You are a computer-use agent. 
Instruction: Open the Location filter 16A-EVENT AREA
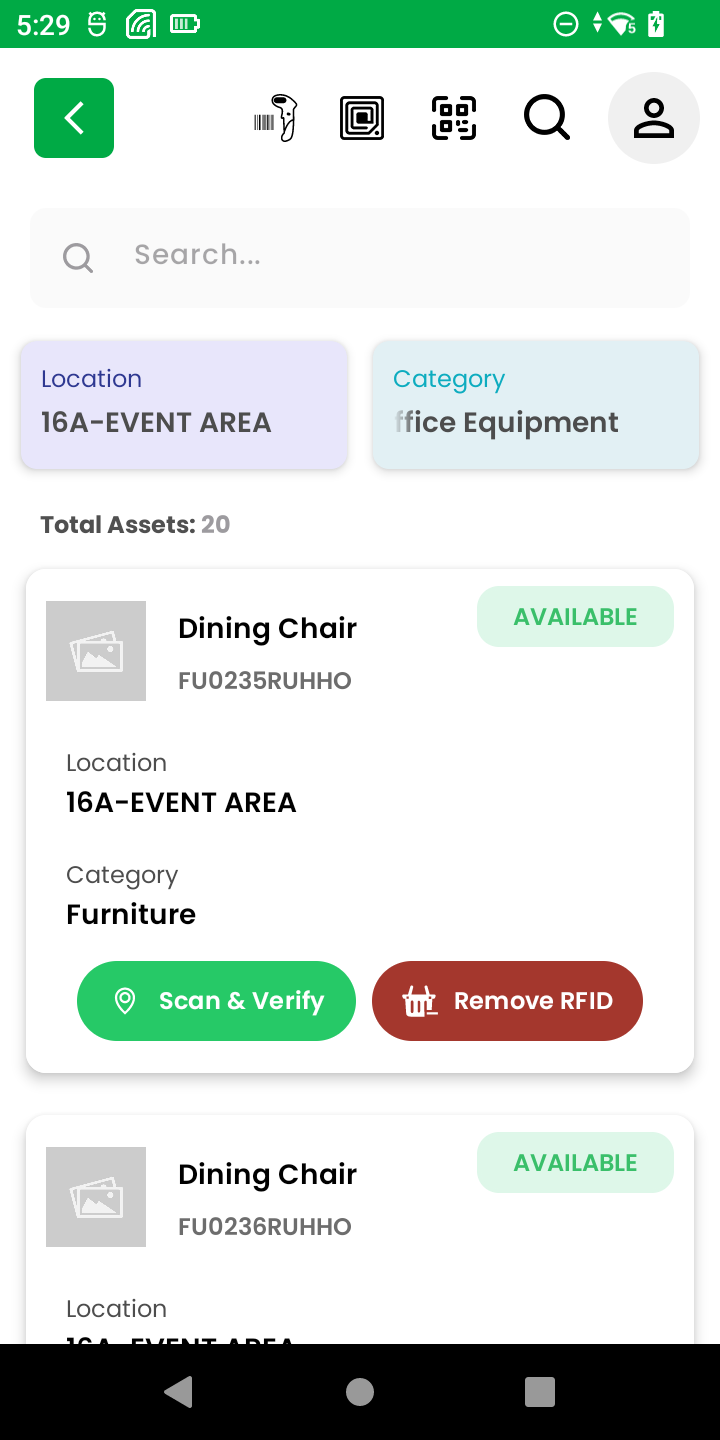(184, 404)
